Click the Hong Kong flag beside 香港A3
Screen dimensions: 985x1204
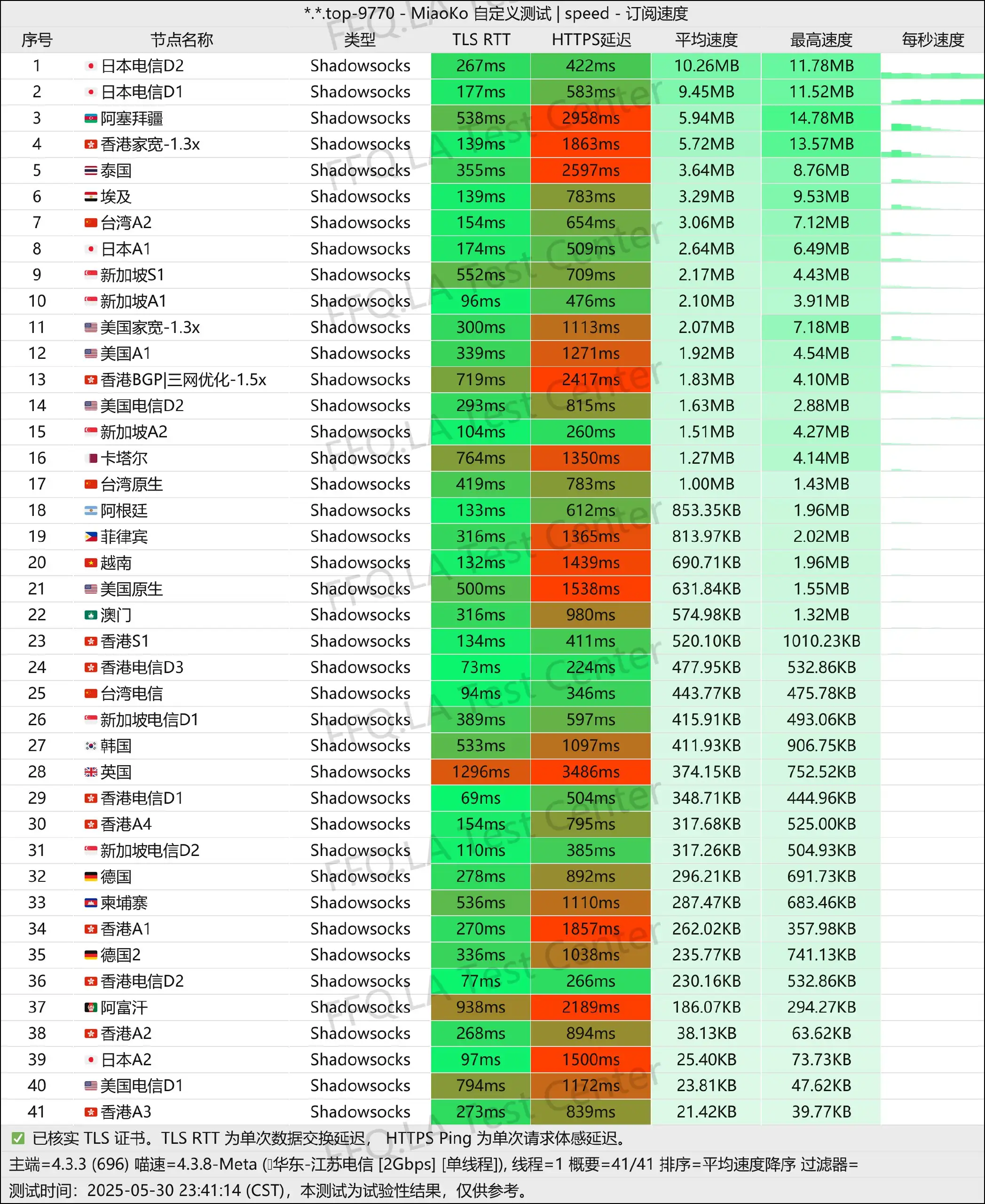[x=91, y=1112]
